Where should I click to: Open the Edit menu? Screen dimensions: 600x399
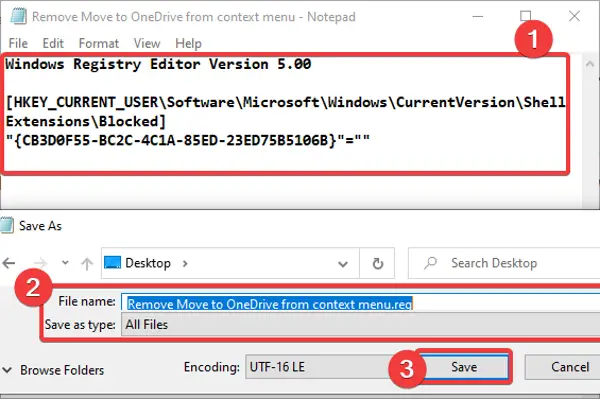click(x=53, y=43)
